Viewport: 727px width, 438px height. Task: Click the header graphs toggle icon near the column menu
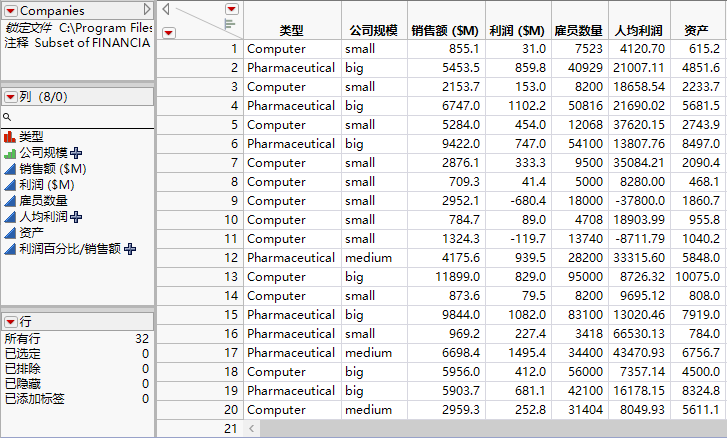point(230,24)
